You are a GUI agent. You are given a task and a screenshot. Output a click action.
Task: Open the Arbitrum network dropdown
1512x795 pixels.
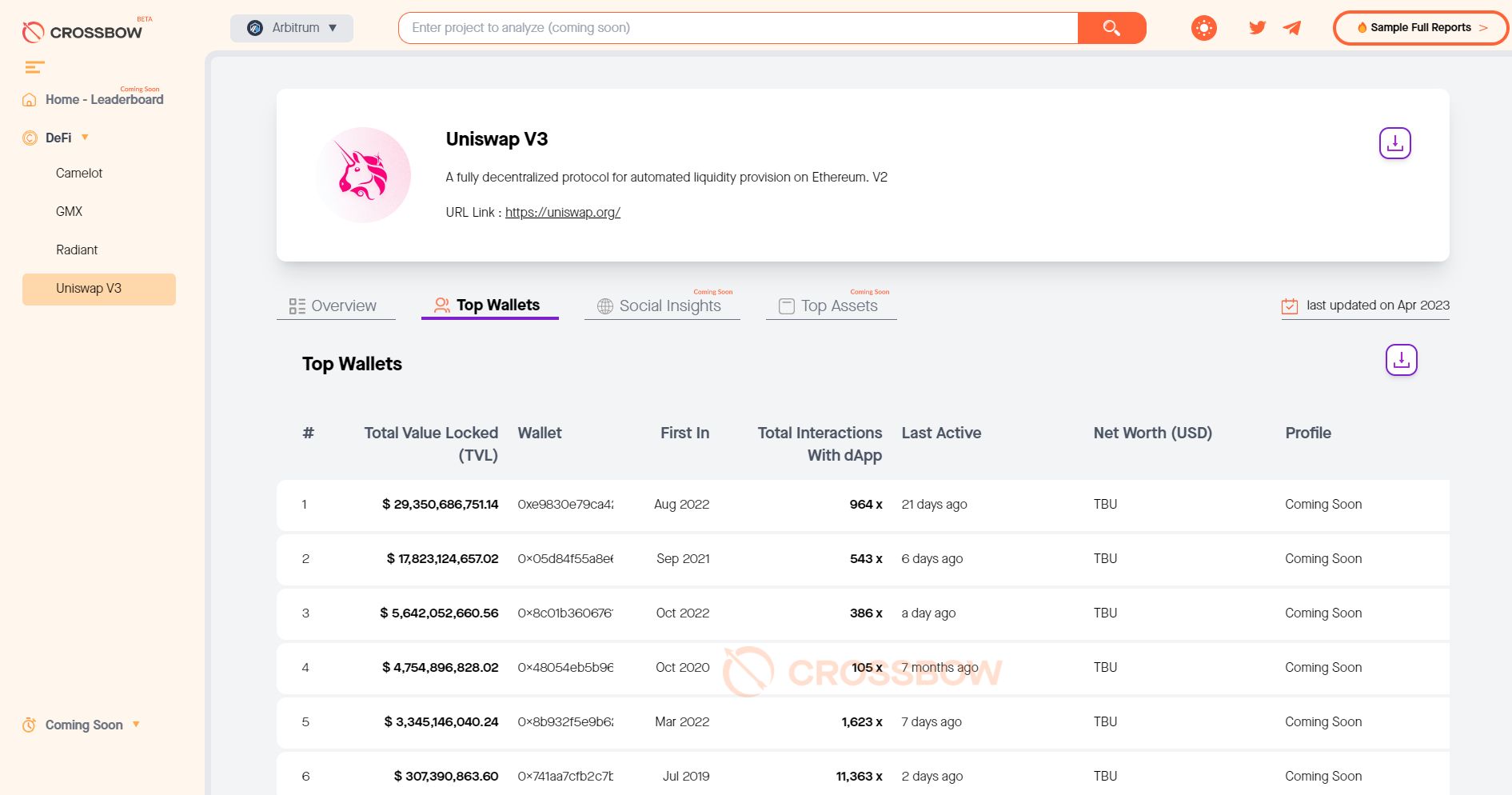292,28
